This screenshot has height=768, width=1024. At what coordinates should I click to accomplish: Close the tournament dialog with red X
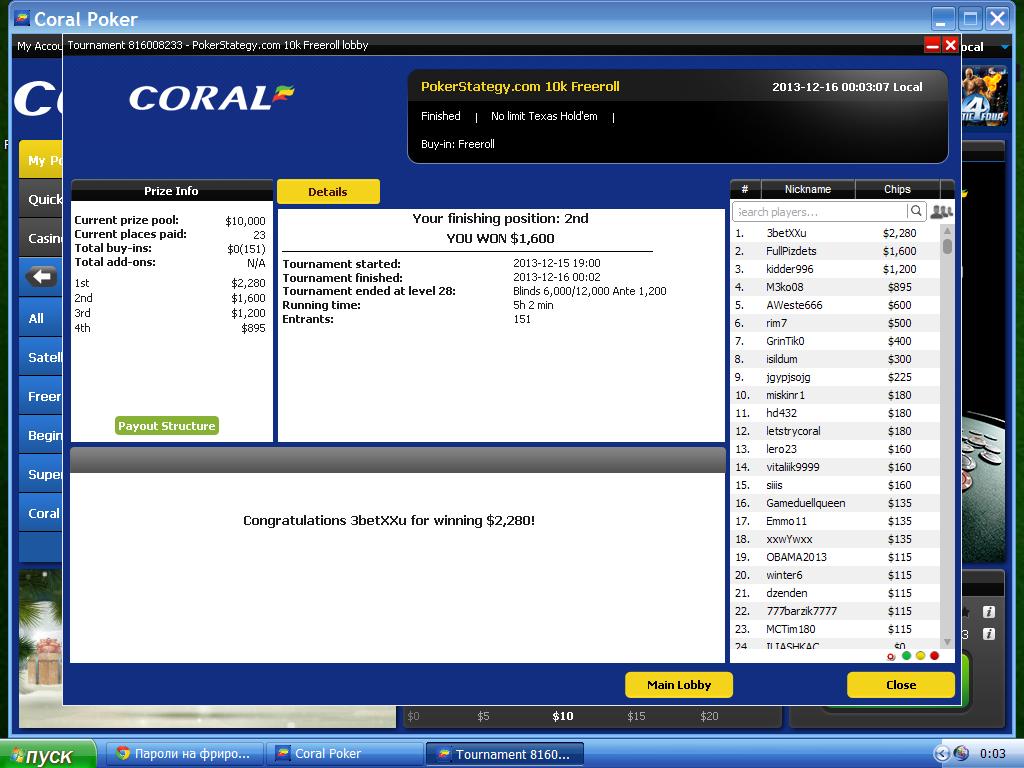(950, 45)
